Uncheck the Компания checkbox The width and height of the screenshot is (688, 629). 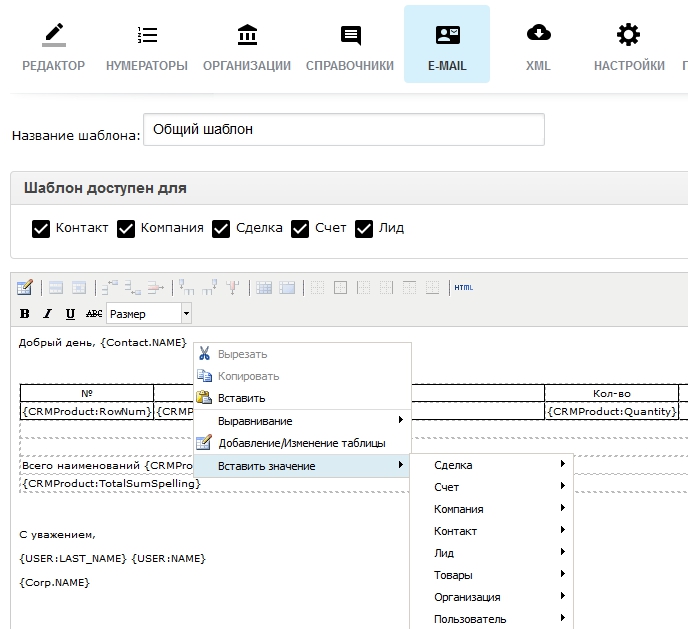coord(126,228)
